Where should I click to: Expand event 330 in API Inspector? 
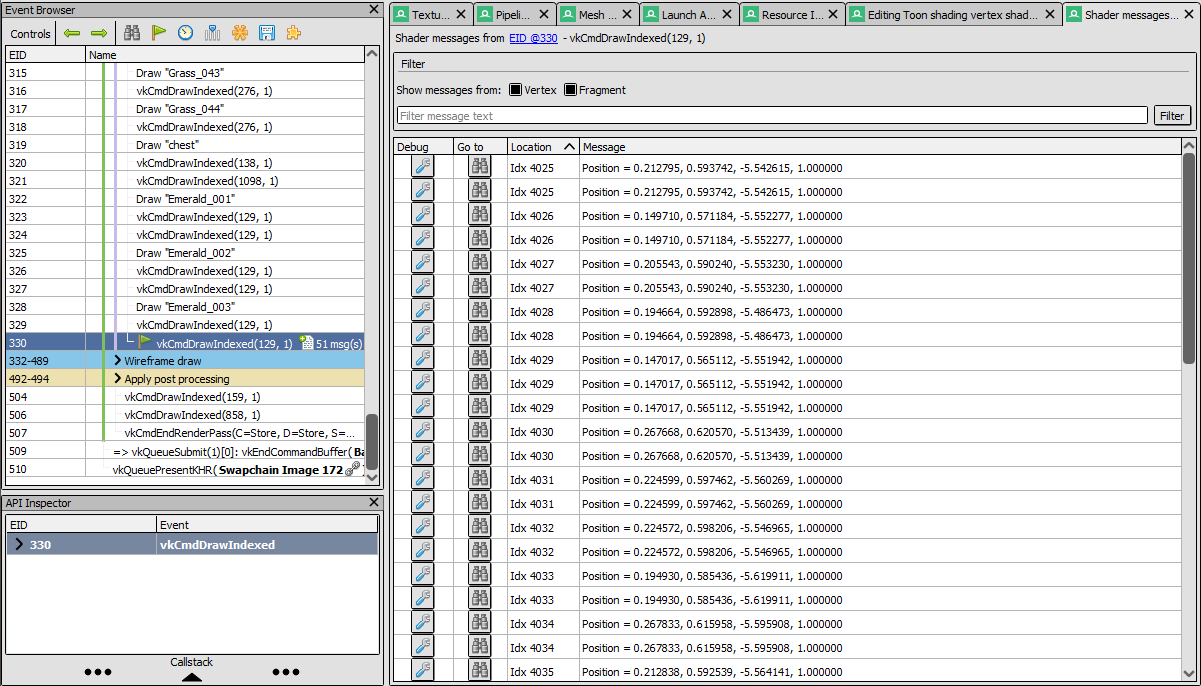click(x=18, y=545)
